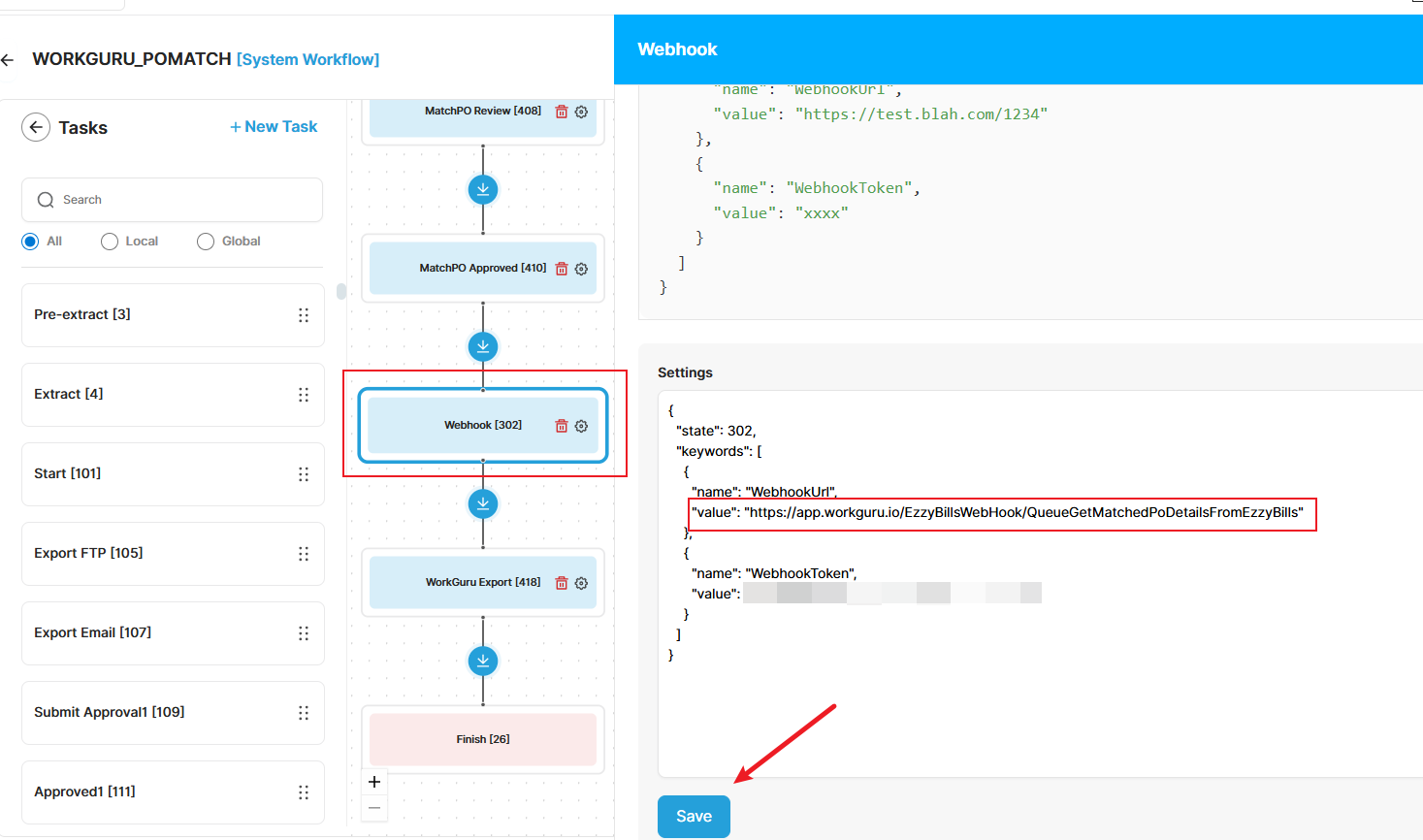The image size is (1423, 840).
Task: Grab drag handle of Export Email [107]
Action: coord(304,633)
